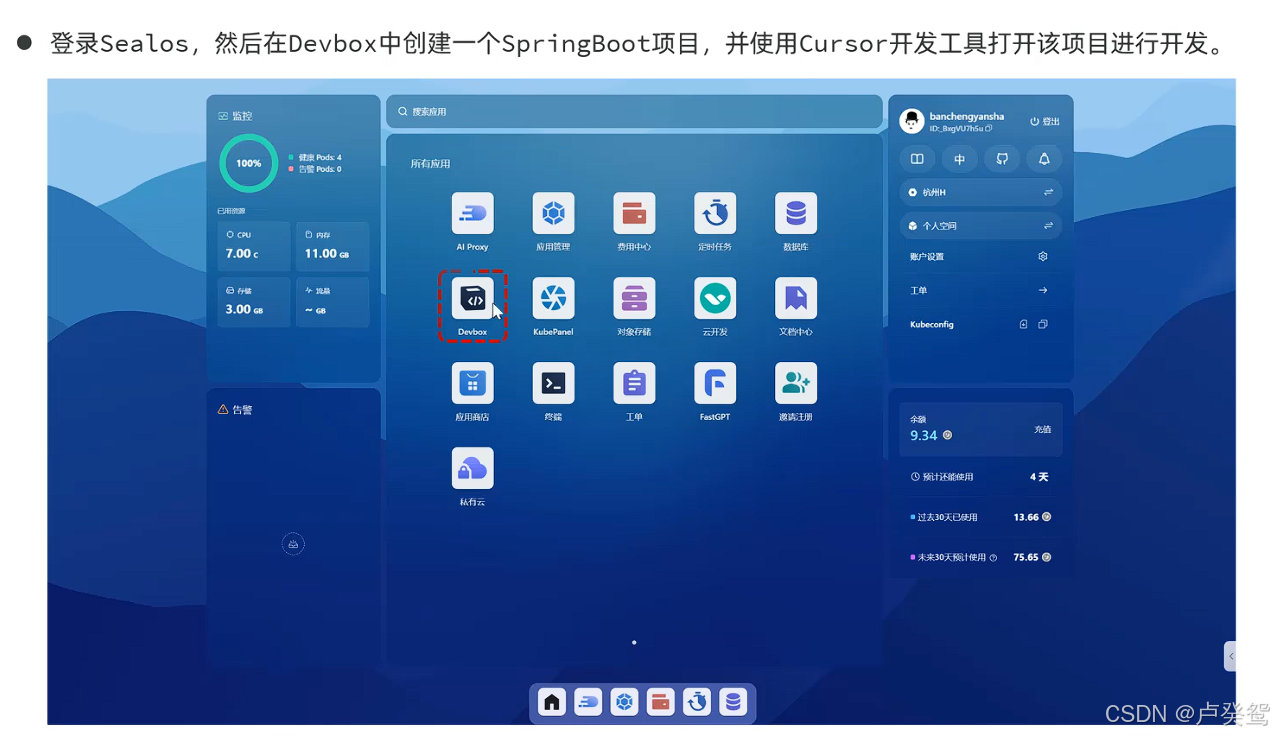This screenshot has width=1274, height=736.
Task: Open 应用商店 app store
Action: [x=473, y=383]
